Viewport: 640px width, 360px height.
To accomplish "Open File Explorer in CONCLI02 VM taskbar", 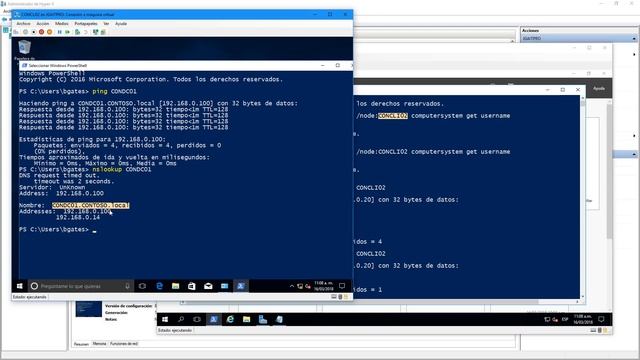I will (x=176, y=286).
